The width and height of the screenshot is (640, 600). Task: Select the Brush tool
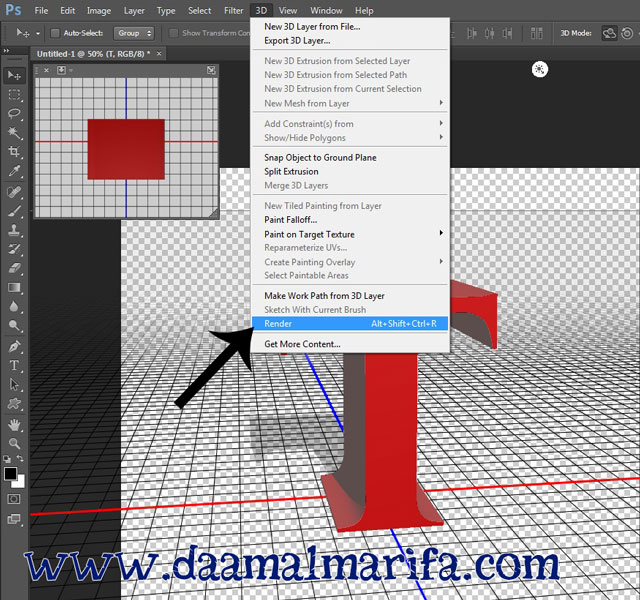(x=14, y=211)
